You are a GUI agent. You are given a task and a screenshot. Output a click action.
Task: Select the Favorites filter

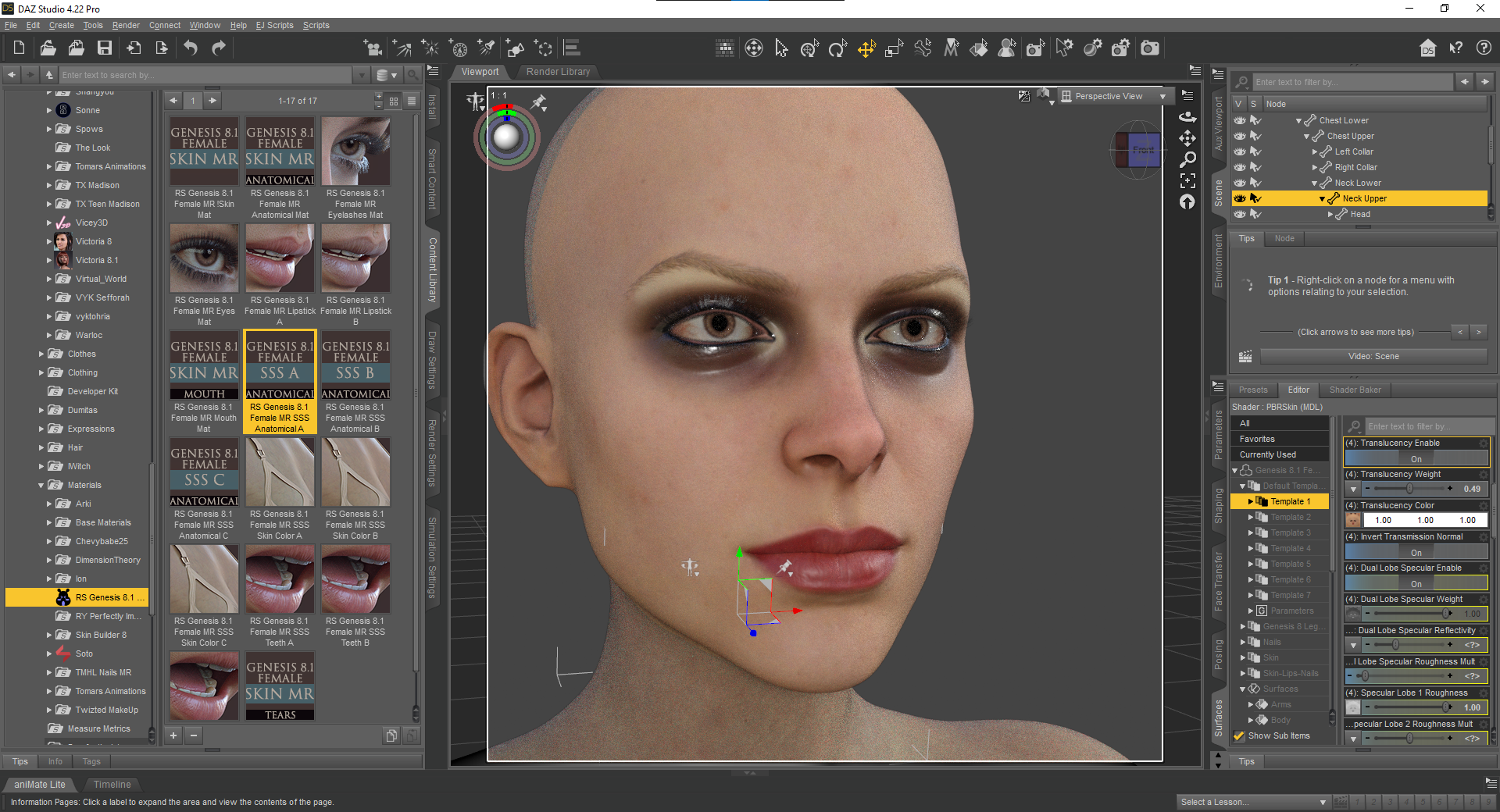click(x=1280, y=439)
